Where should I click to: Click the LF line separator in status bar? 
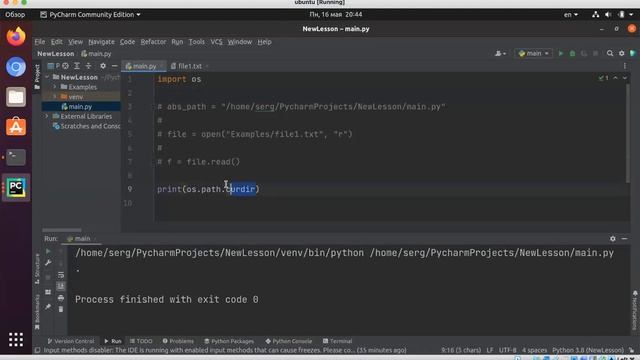490,350
